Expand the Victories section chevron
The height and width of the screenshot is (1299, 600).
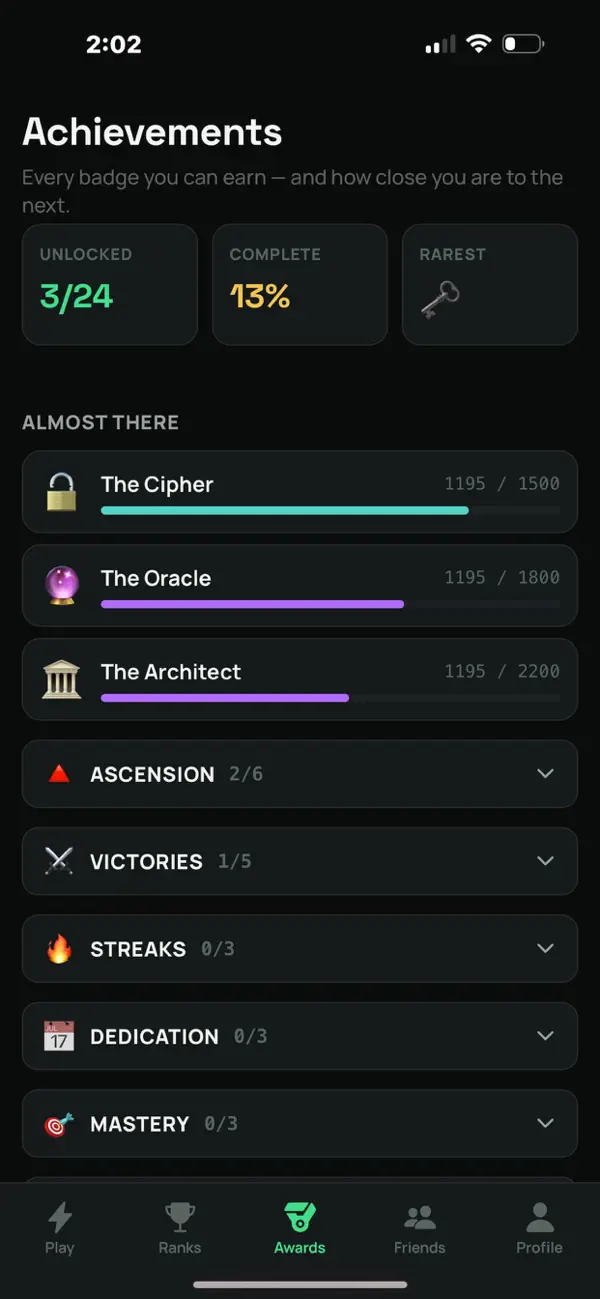(545, 861)
